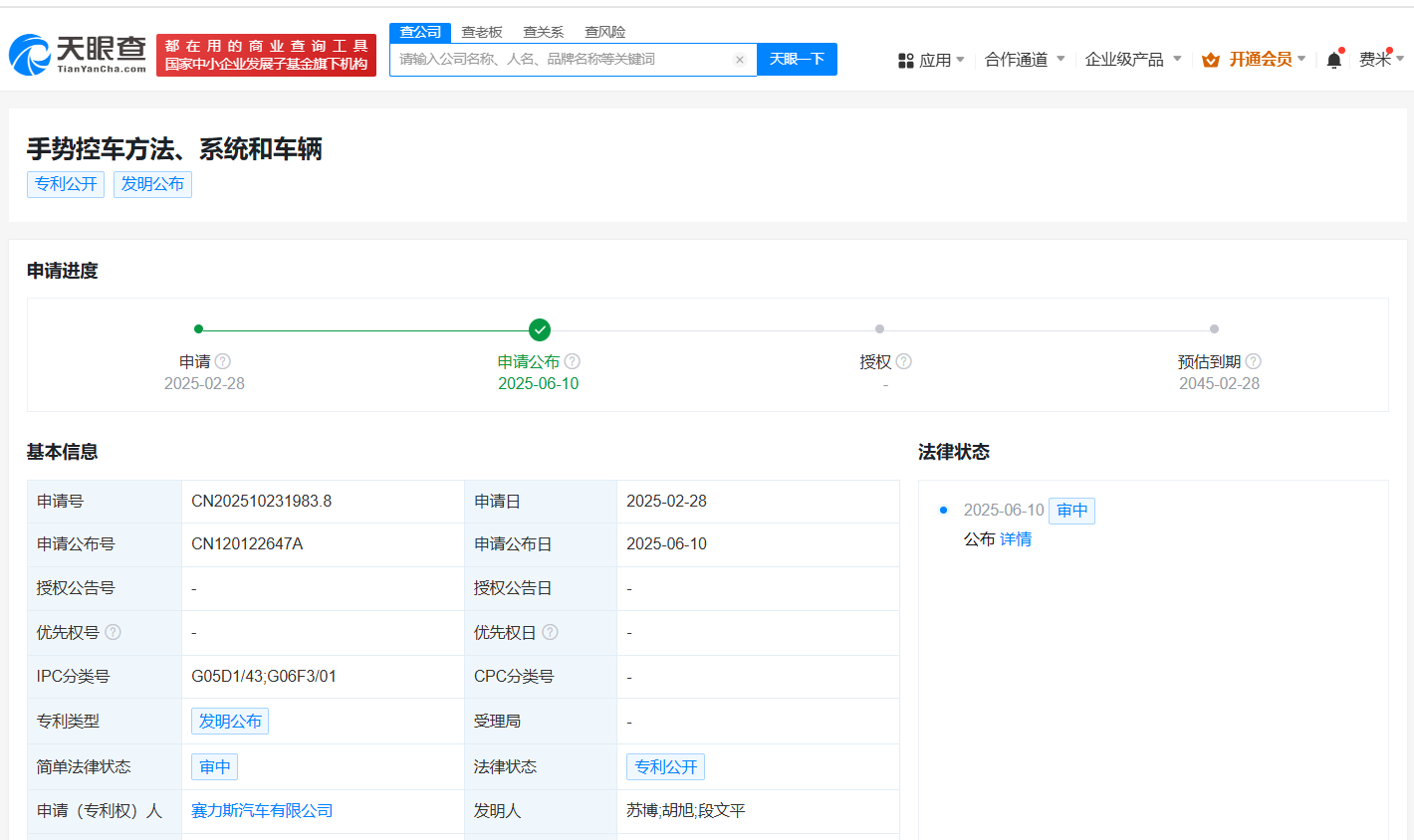Switch to the 查老板 search tab
The height and width of the screenshot is (840, 1414).
pyautogui.click(x=482, y=32)
